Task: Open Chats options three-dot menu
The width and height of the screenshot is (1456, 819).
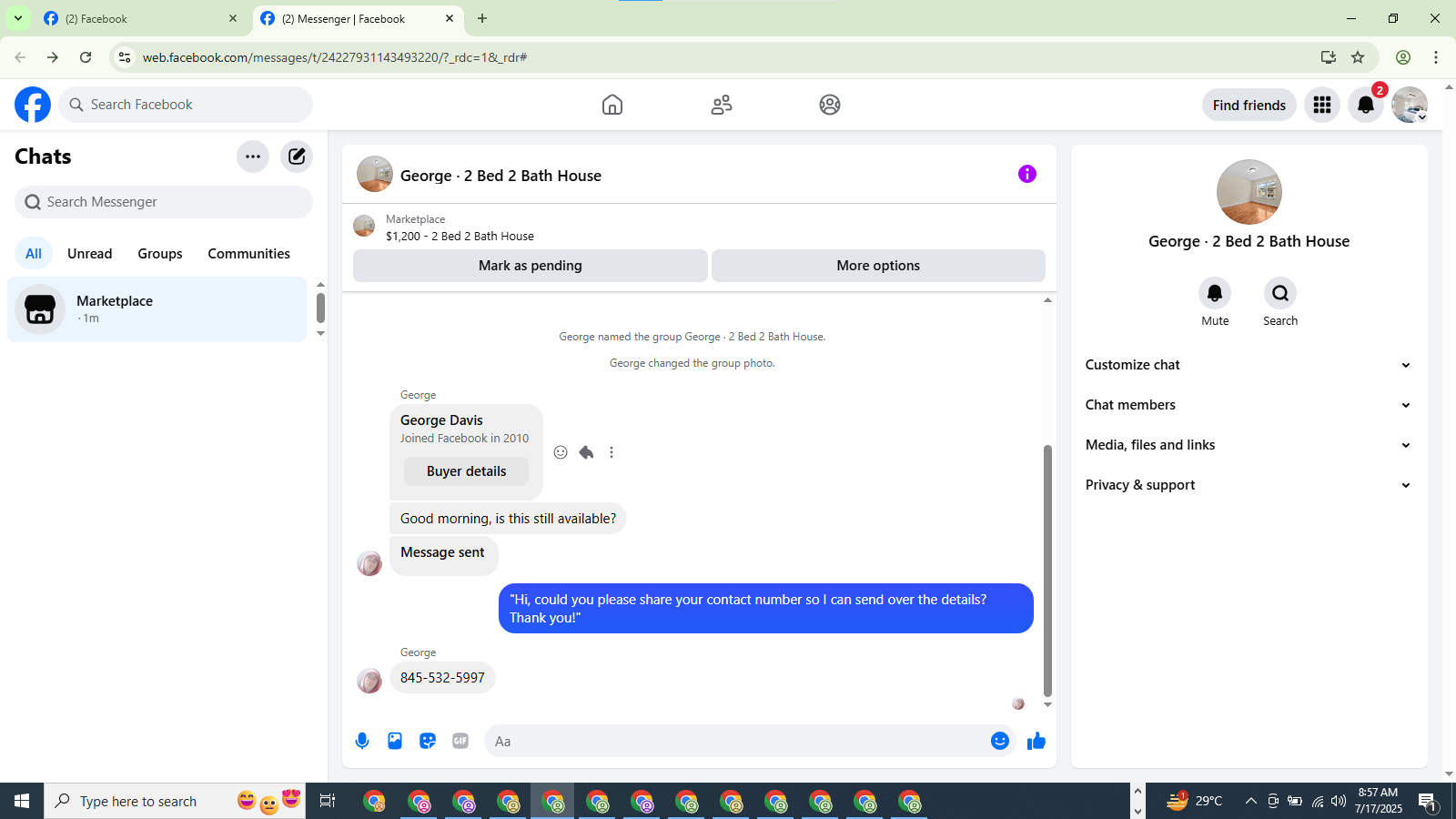Action: click(253, 157)
